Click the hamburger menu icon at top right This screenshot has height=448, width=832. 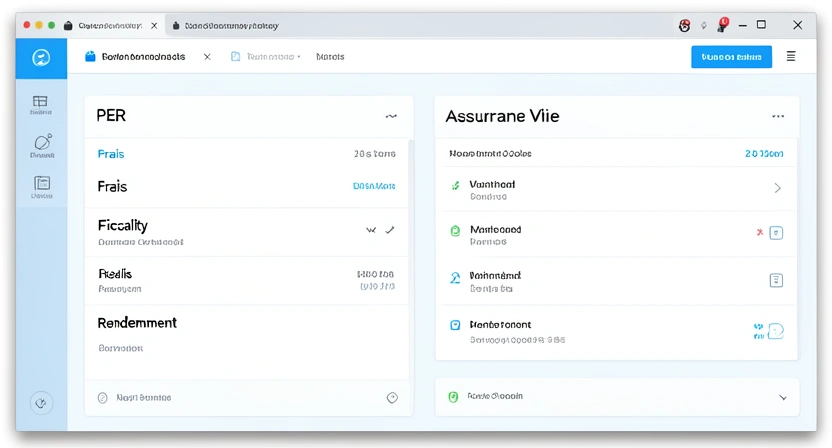(x=791, y=57)
